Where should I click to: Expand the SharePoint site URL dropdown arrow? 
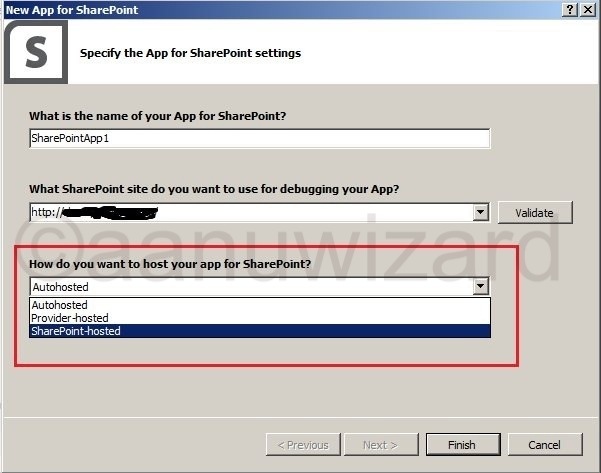point(481,212)
